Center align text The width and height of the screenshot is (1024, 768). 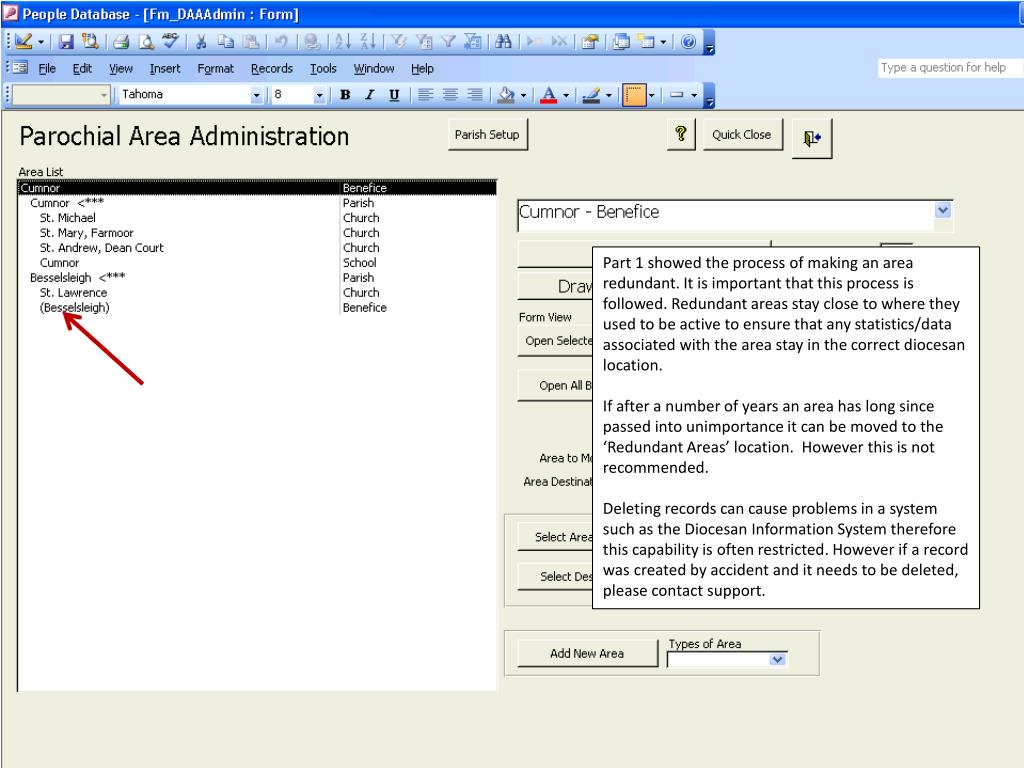pos(450,95)
